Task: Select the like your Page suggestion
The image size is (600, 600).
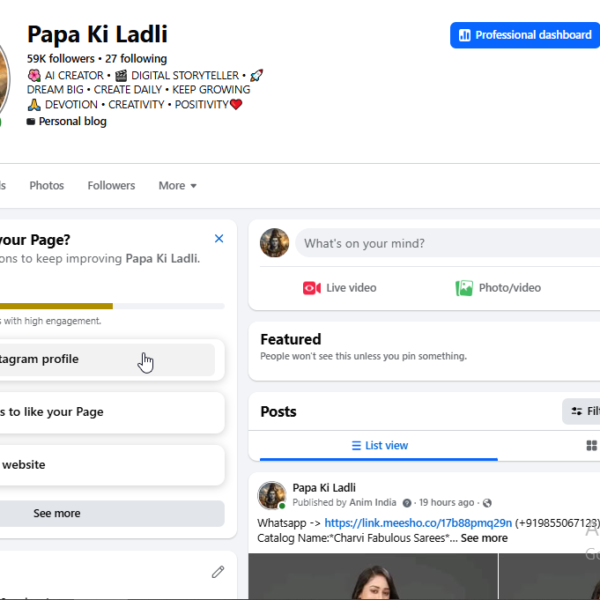Action: point(111,412)
